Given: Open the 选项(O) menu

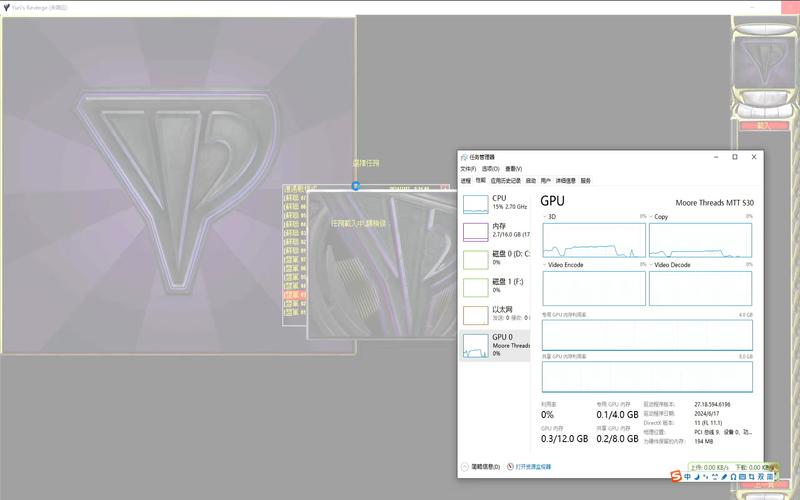Looking at the screenshot, I should [490, 169].
